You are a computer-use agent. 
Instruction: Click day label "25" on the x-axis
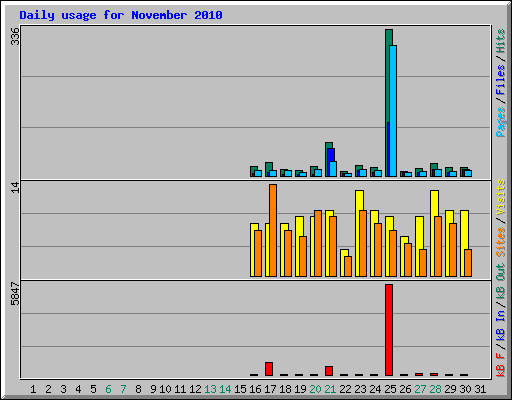point(390,389)
